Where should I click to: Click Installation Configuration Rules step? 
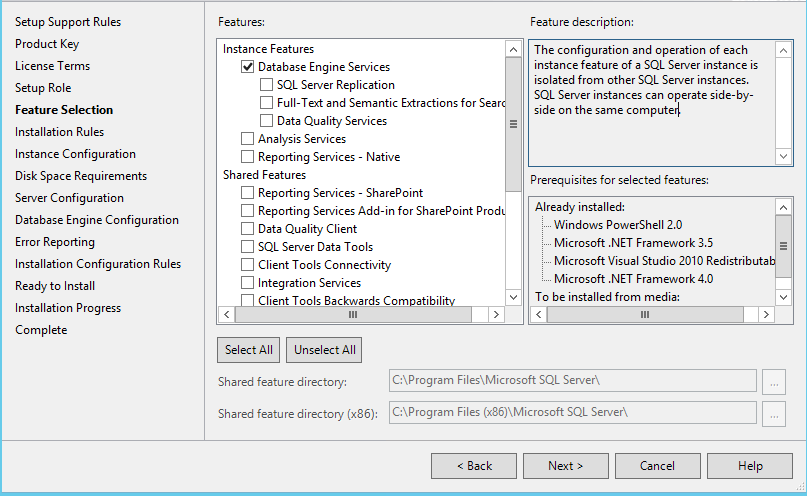[x=98, y=264]
